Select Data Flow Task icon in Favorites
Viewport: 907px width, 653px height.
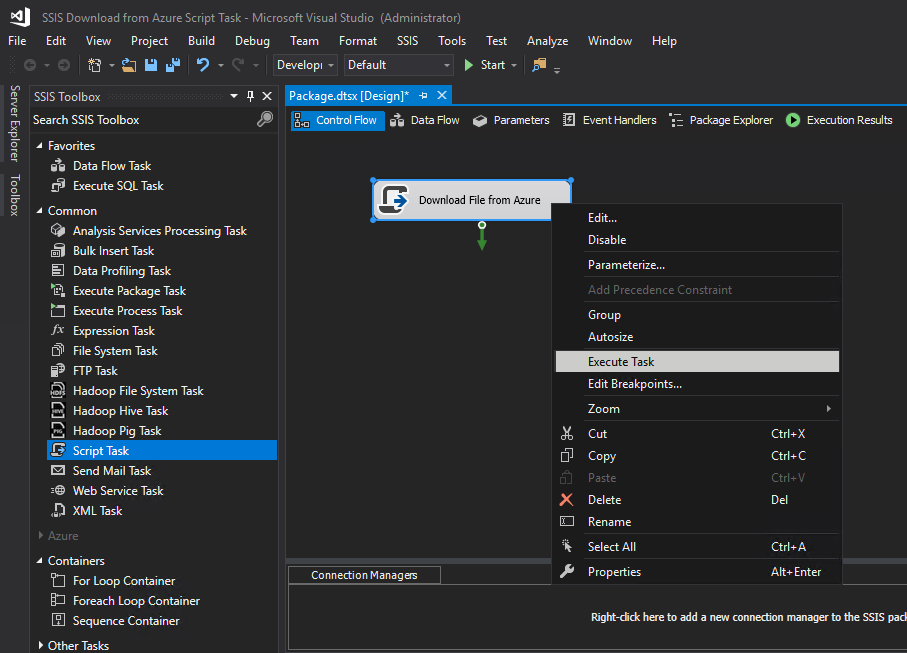(58, 166)
